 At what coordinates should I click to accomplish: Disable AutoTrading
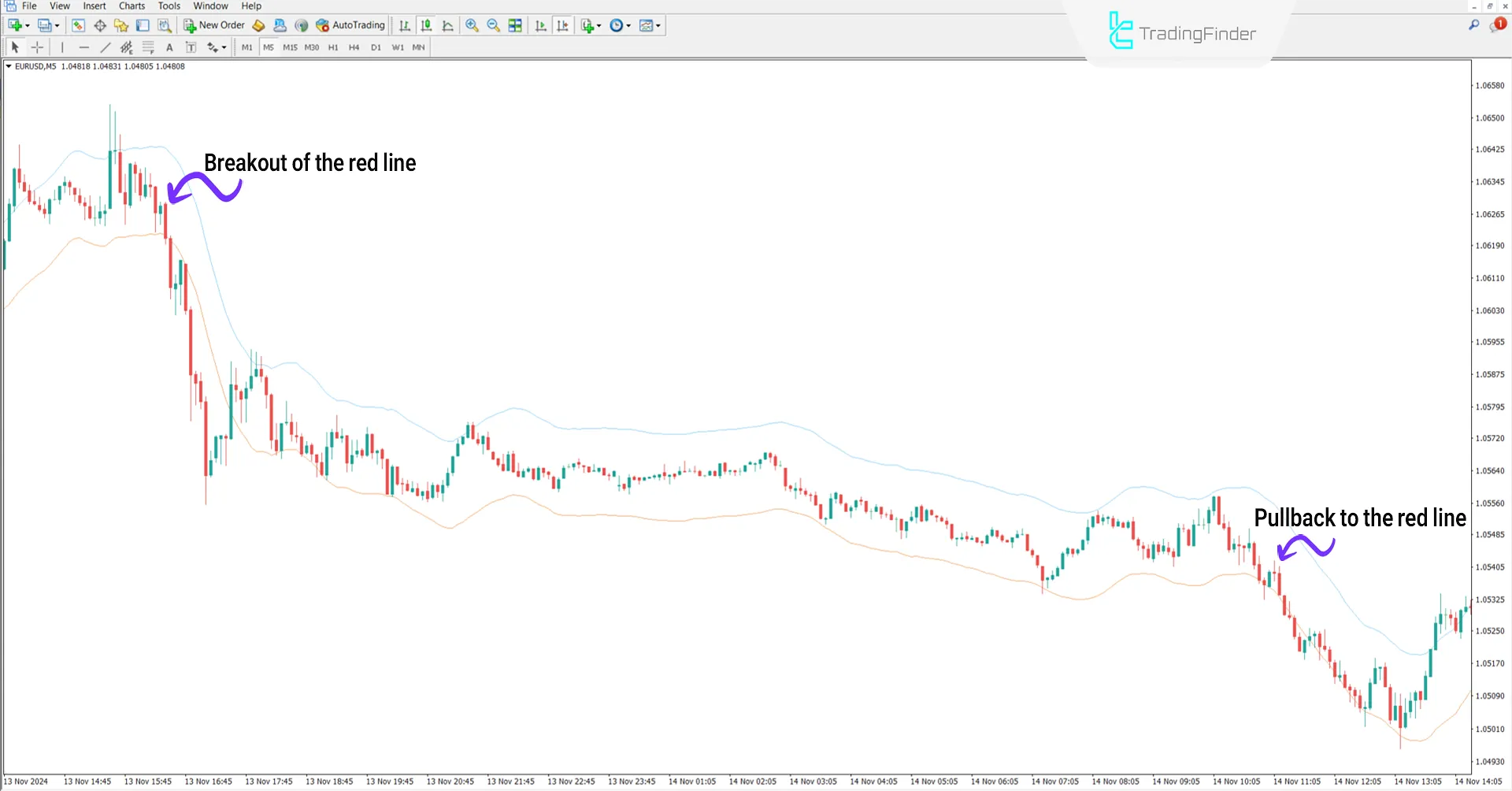pos(350,25)
